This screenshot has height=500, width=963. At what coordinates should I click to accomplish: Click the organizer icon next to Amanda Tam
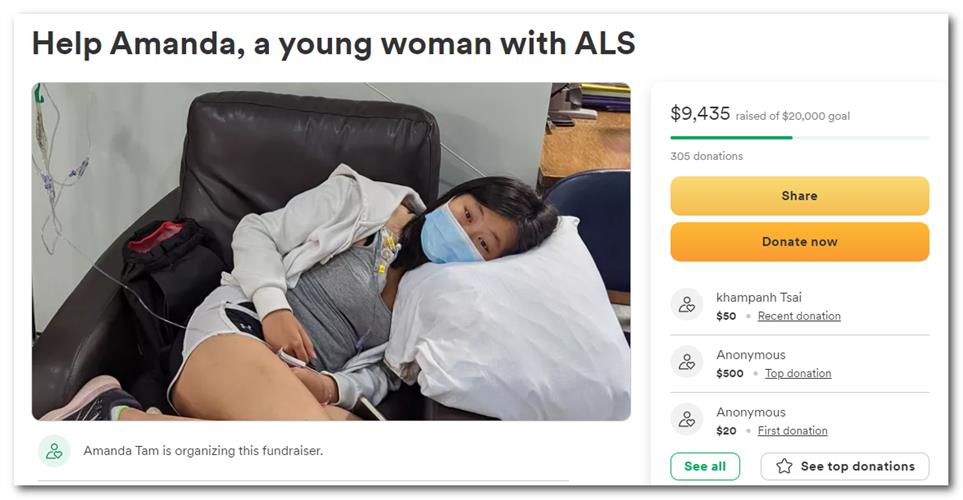54,451
